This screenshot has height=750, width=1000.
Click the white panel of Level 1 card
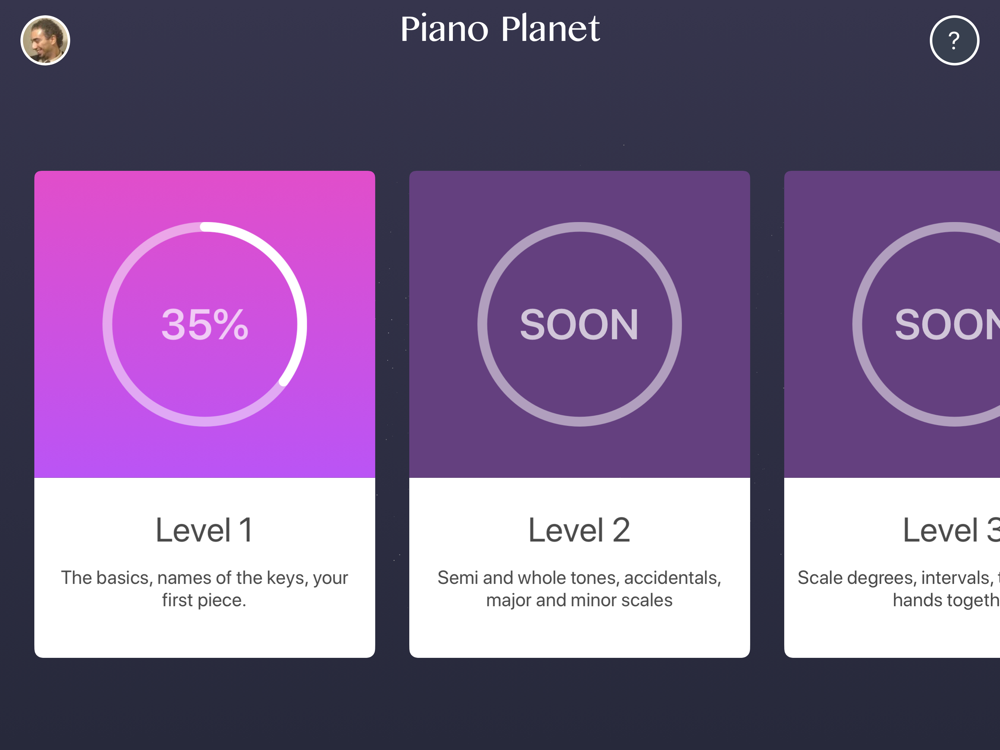coord(205,568)
